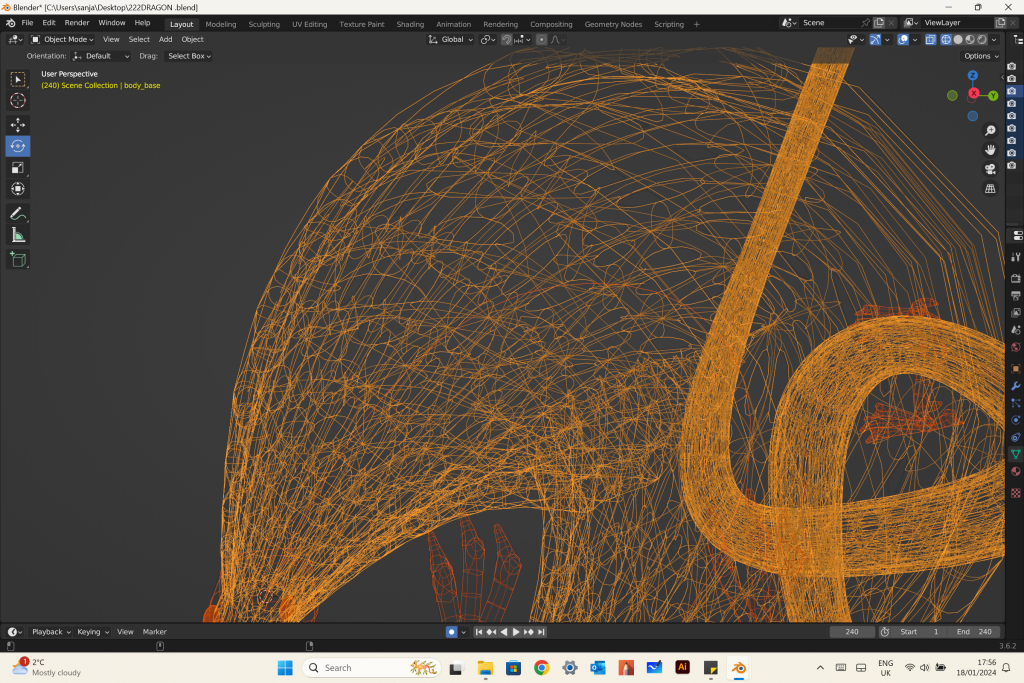The width and height of the screenshot is (1024, 683).
Task: Open viewport shading options arrow
Action: (994, 40)
